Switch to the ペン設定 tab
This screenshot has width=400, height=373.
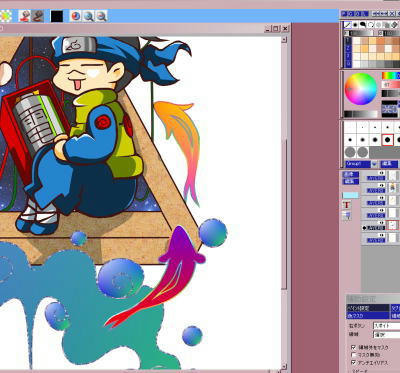pos(368,308)
